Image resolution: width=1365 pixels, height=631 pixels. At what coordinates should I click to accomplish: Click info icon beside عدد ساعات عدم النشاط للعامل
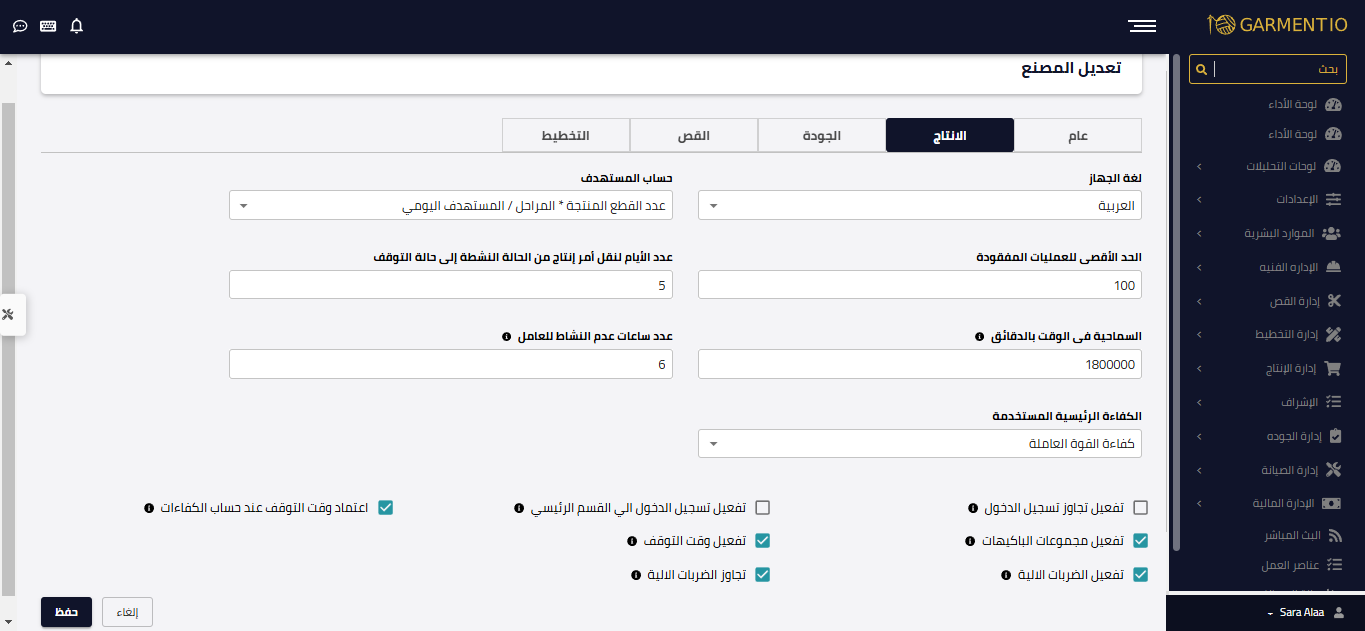coord(506,337)
